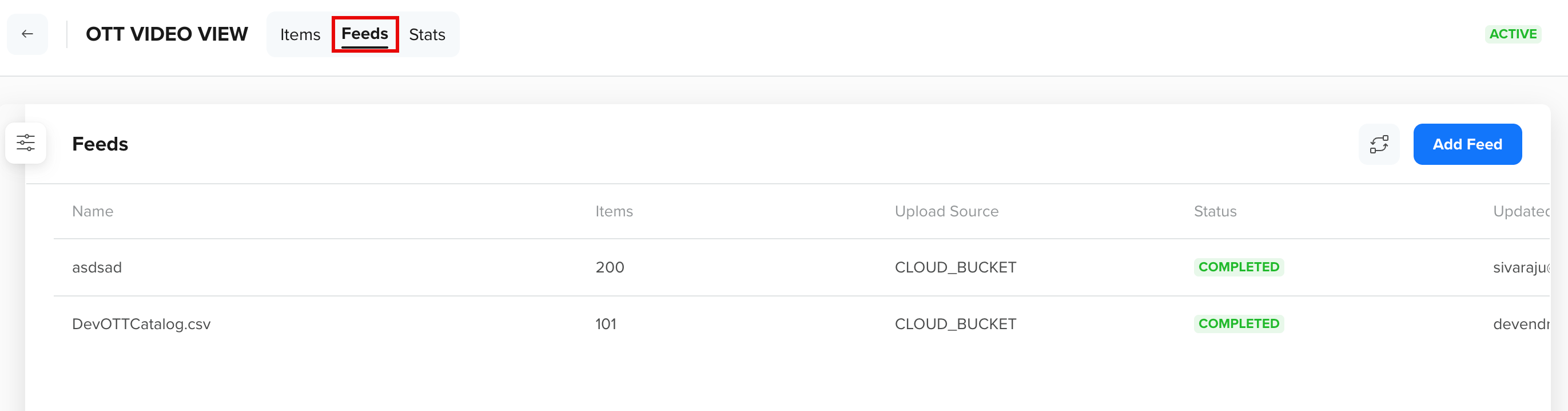Click the Items column header
The width and height of the screenshot is (1568, 411).
614,211
